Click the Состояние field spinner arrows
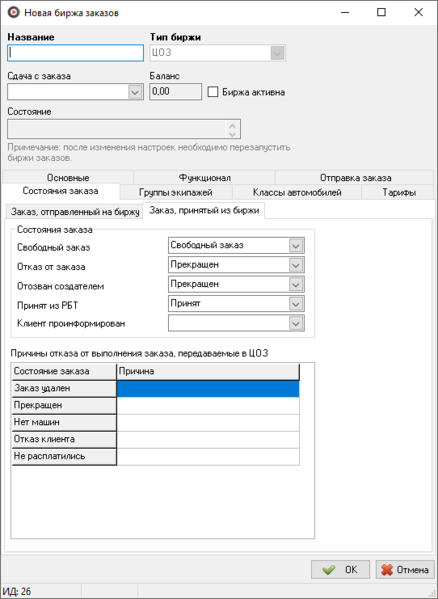This screenshot has height=599, width=438. (232, 130)
